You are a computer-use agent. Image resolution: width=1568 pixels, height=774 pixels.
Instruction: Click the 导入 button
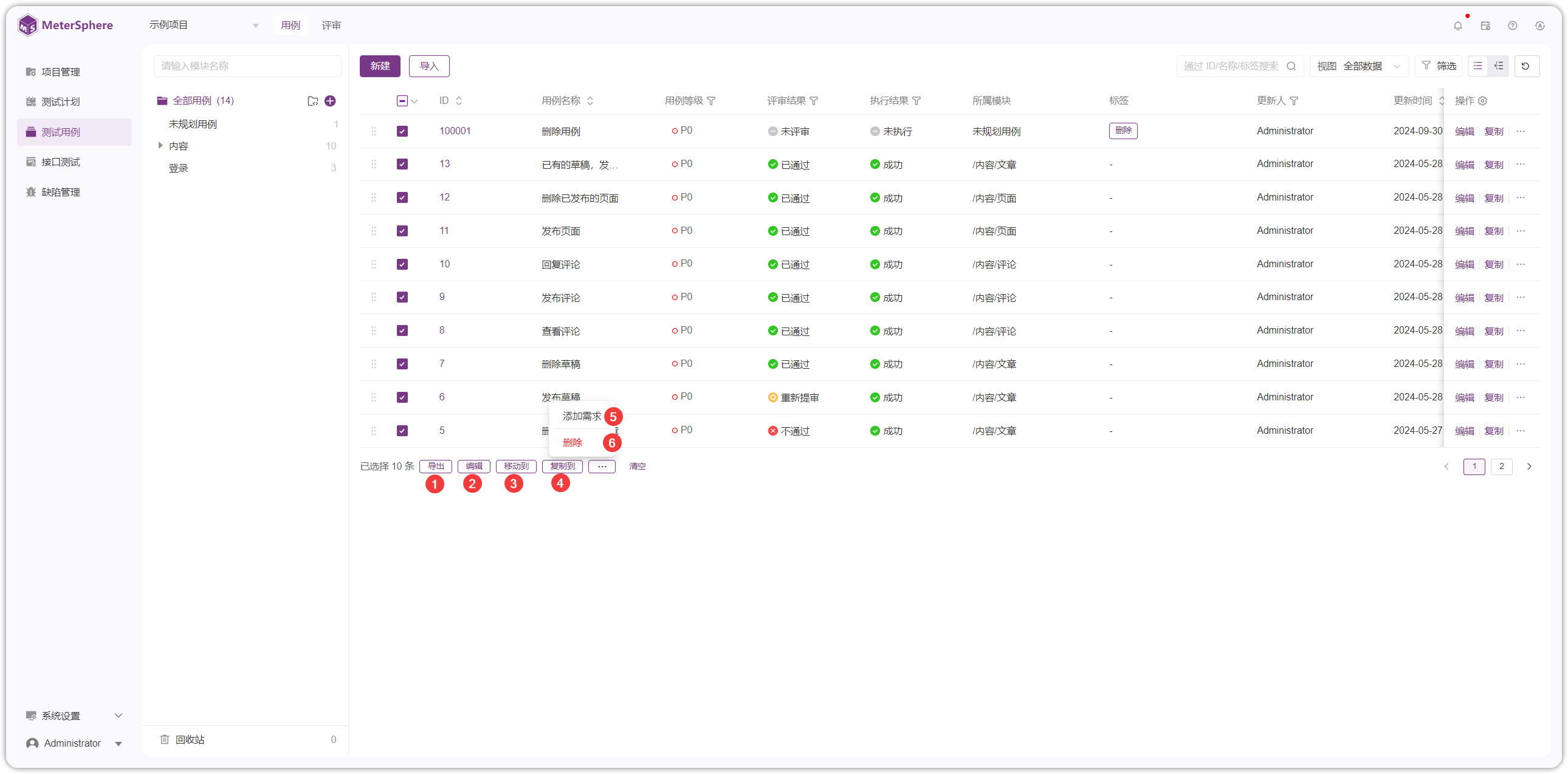(429, 66)
